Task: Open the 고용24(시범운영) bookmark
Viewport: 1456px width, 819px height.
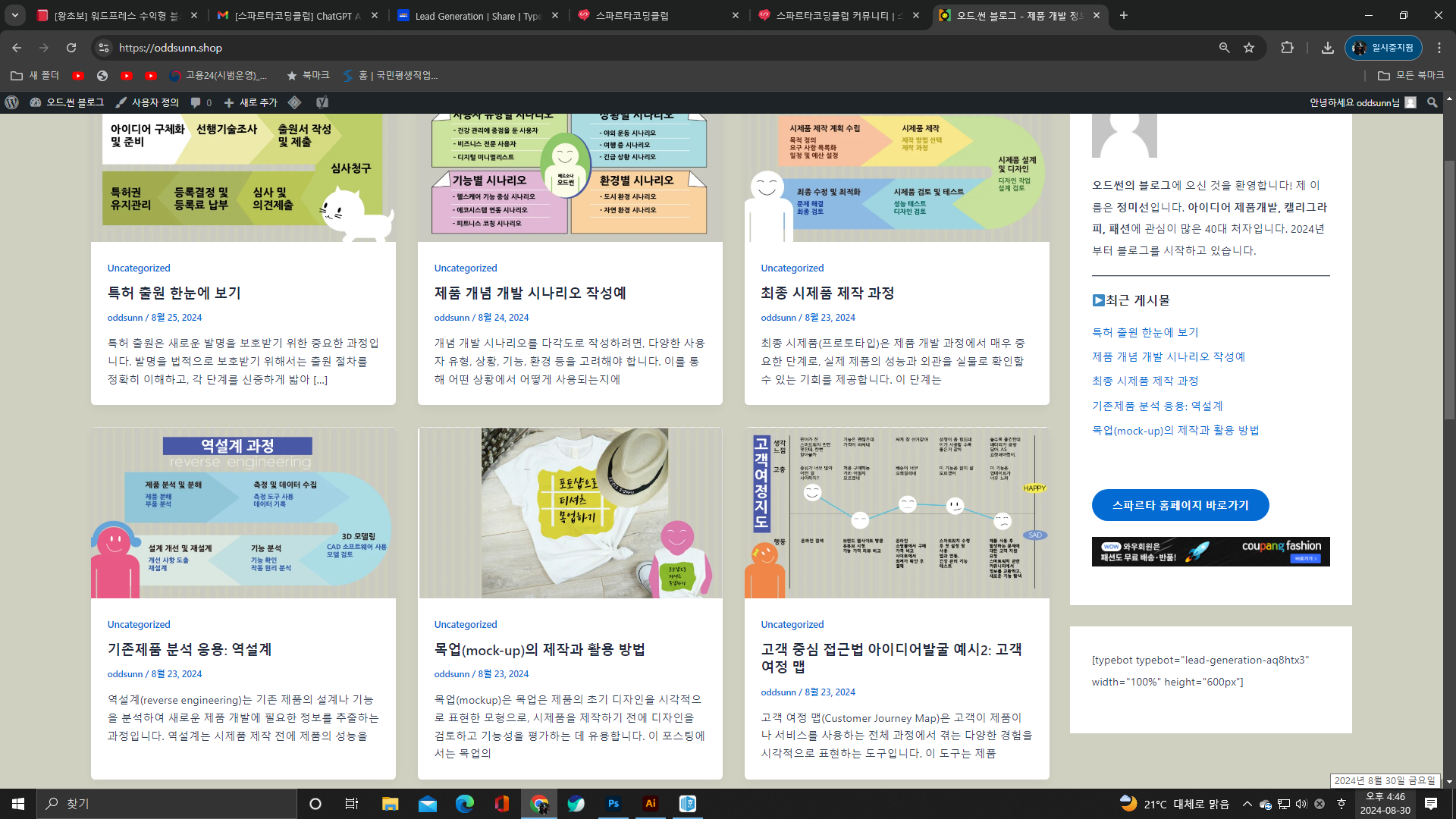Action: (218, 75)
